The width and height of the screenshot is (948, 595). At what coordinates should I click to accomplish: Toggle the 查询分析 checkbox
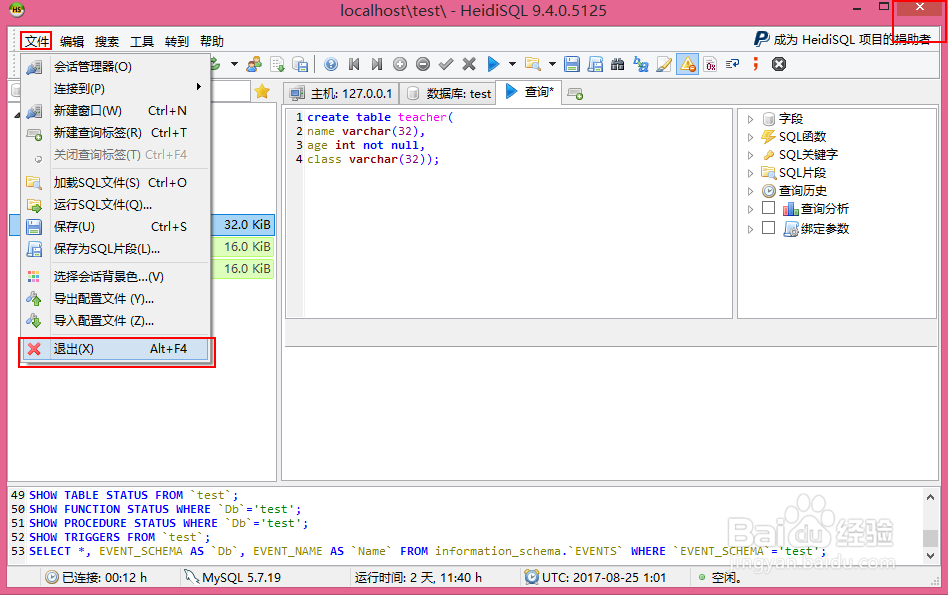point(768,208)
